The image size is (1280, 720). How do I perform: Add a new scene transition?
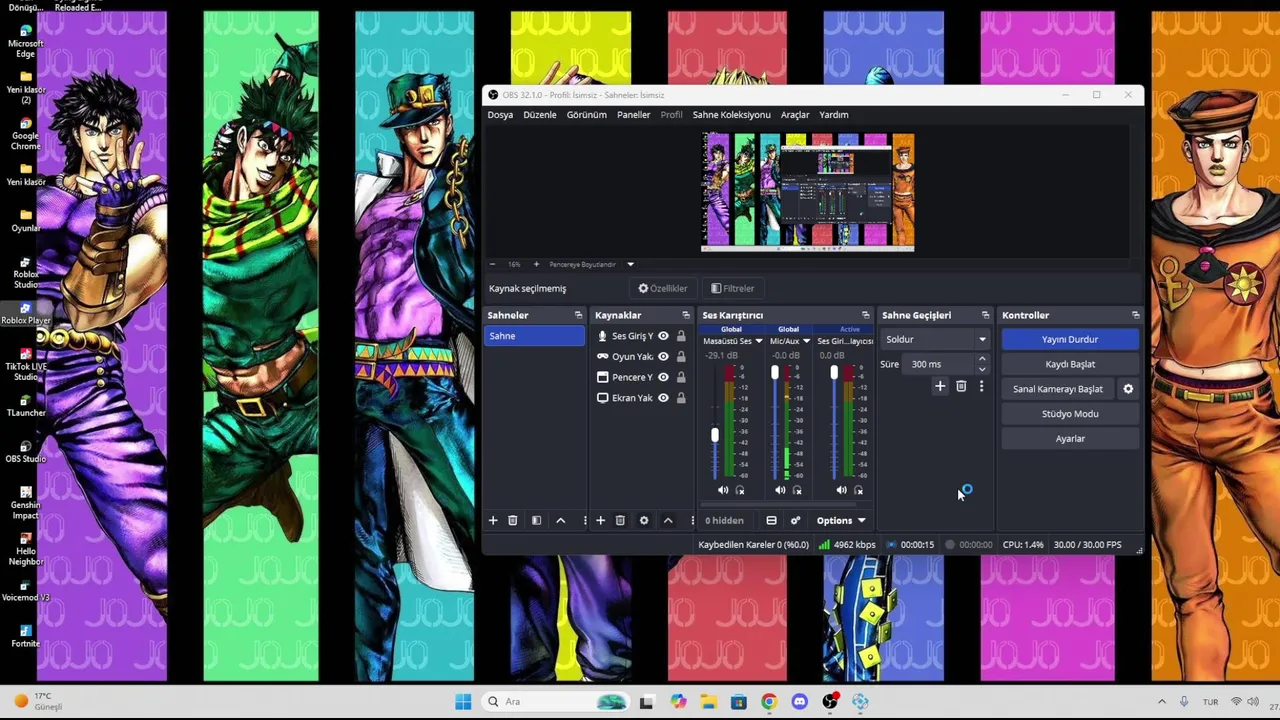pyautogui.click(x=940, y=386)
